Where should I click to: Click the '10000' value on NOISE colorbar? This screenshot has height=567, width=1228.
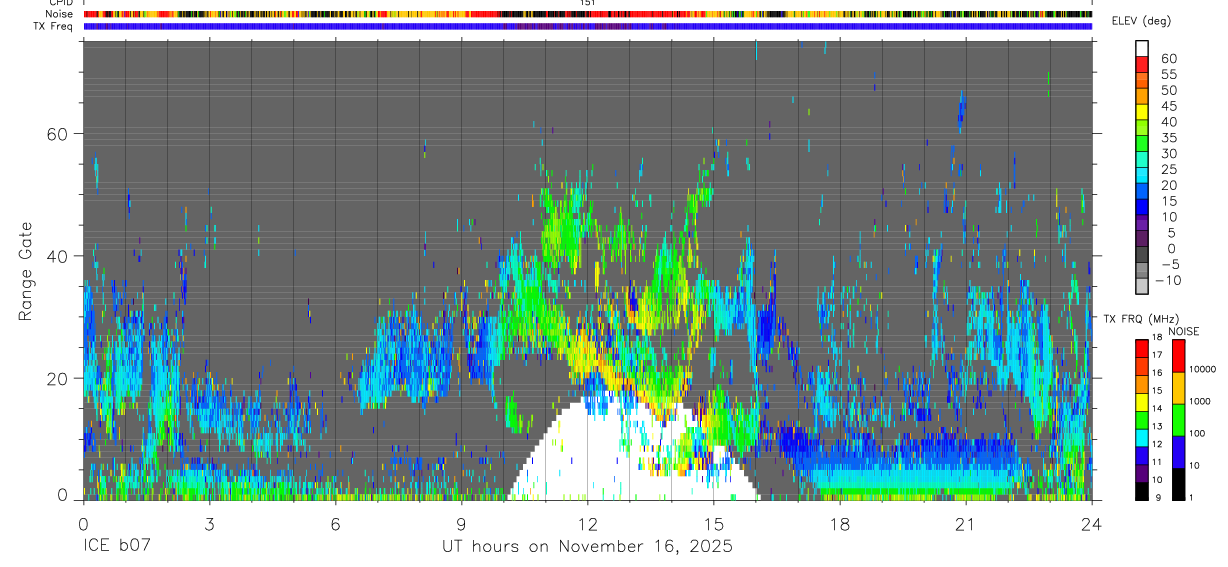pos(1201,369)
